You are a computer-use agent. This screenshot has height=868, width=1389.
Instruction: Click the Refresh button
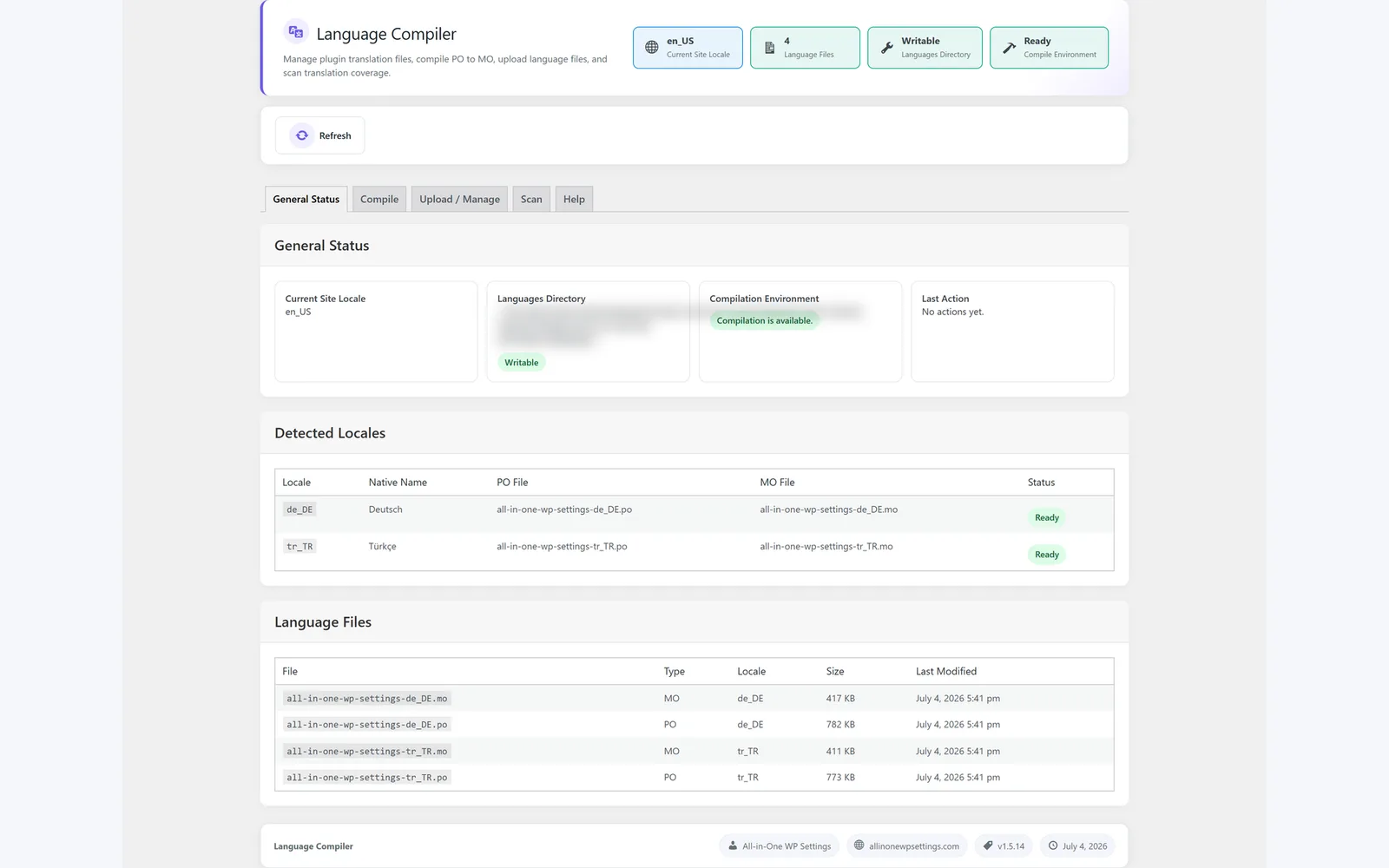[x=320, y=135]
